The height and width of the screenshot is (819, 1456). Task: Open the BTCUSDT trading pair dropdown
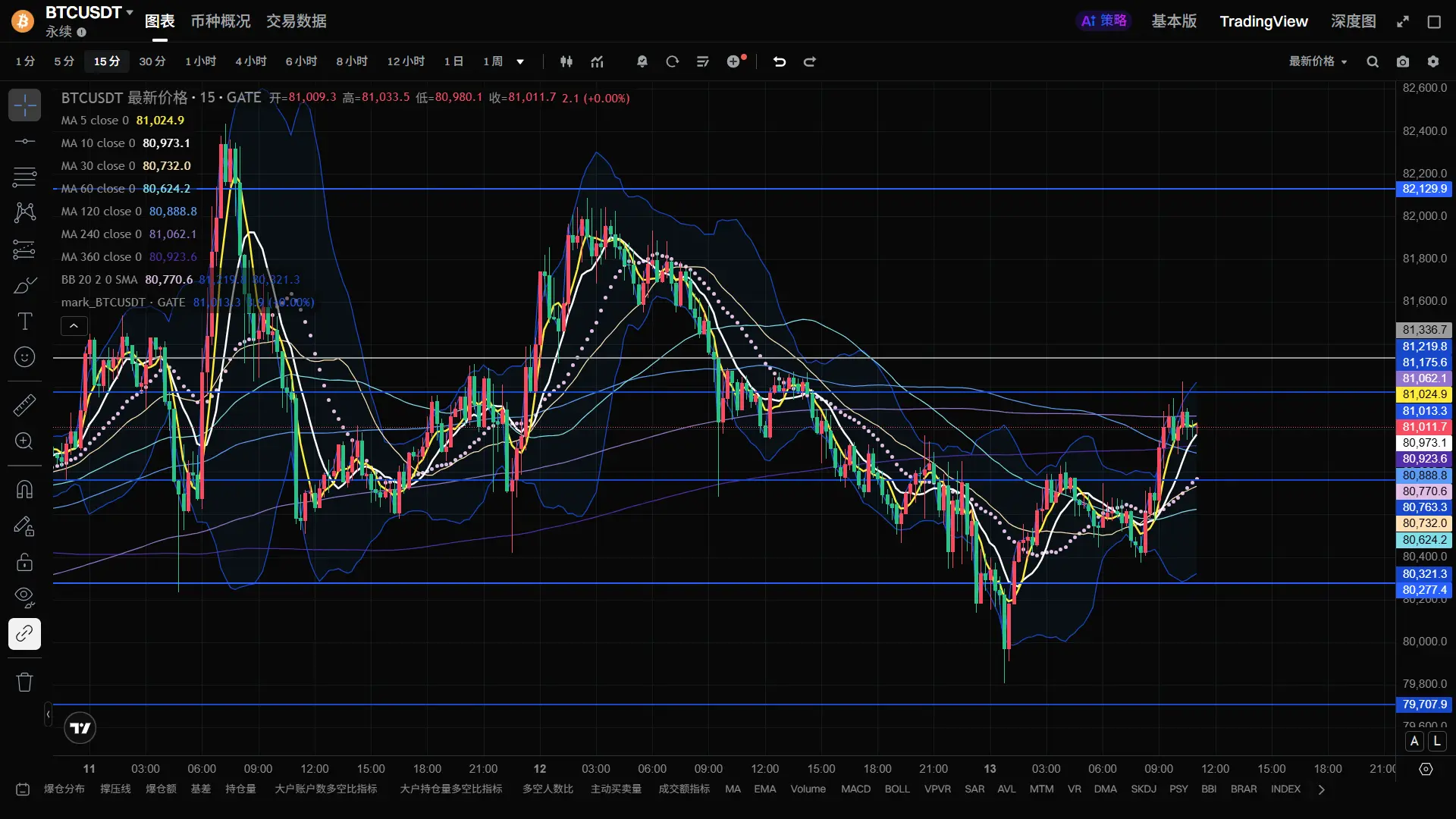click(x=89, y=13)
